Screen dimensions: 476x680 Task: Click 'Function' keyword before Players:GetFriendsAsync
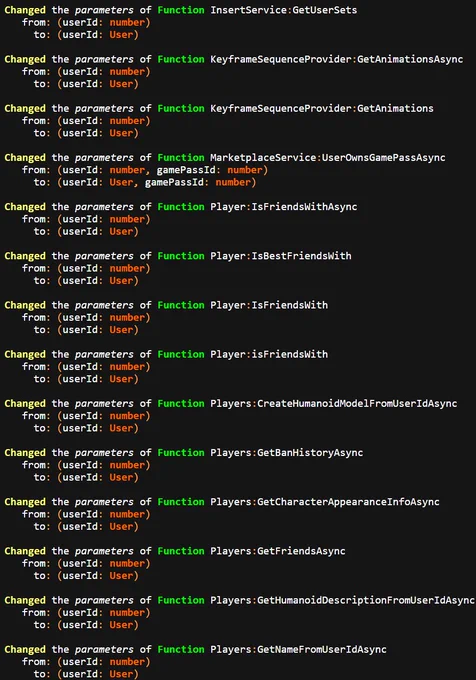(x=181, y=551)
